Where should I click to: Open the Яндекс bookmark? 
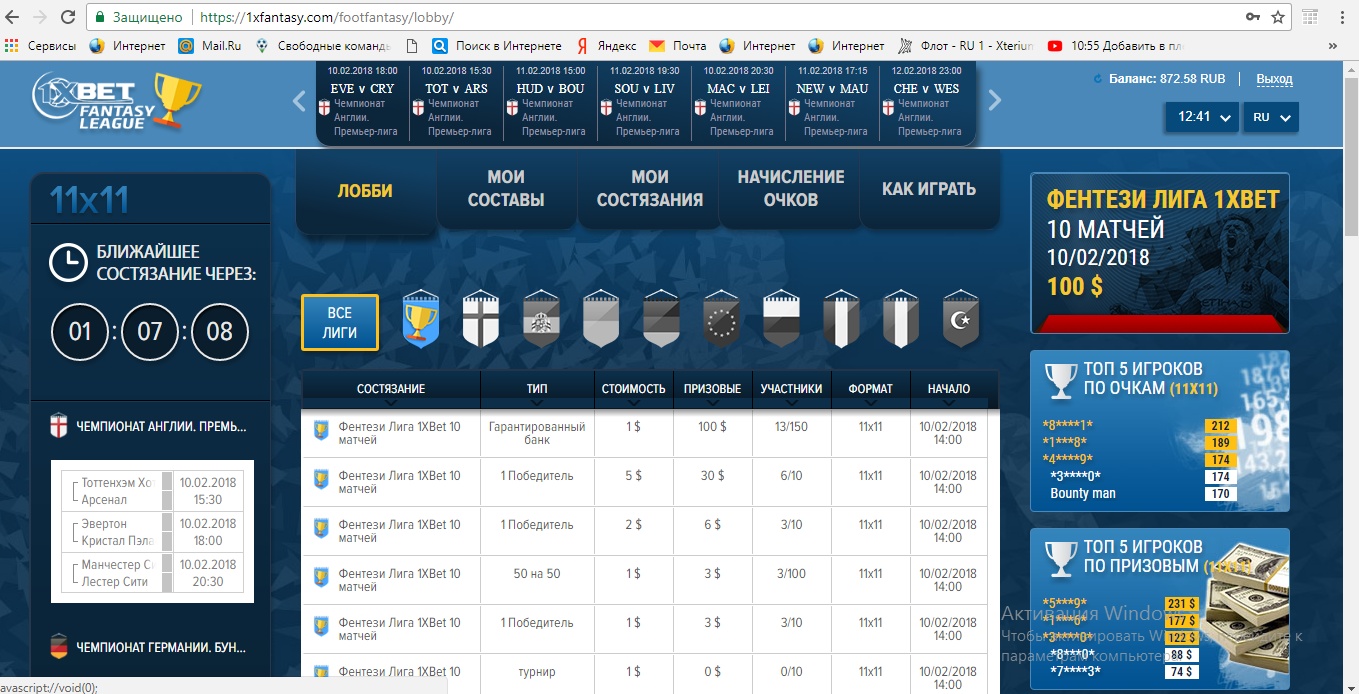[607, 46]
